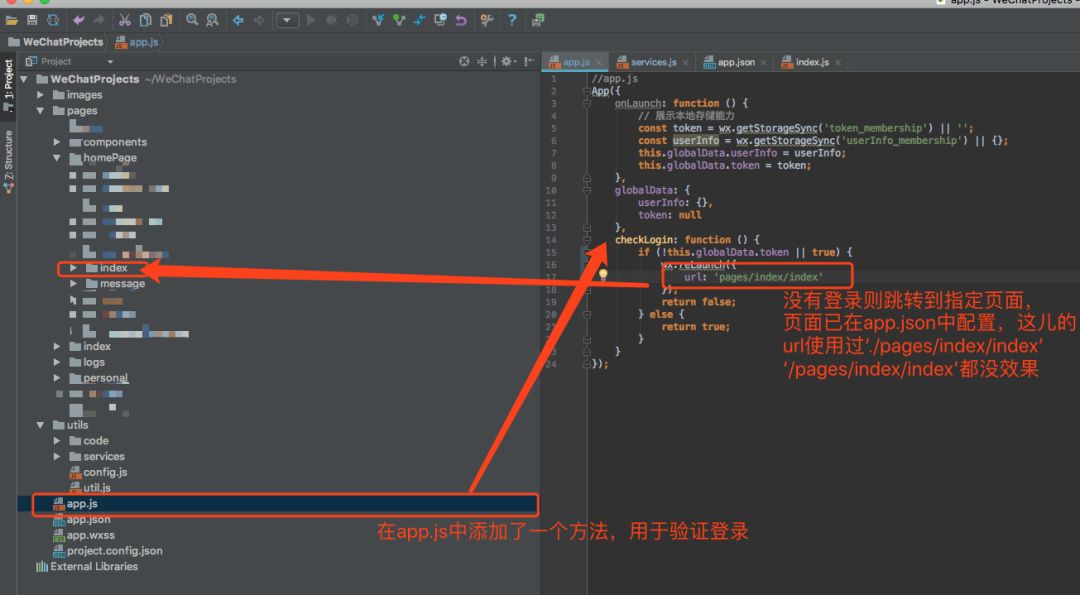
Task: Navigate Forward with the right arrow icon
Action: pos(259,21)
